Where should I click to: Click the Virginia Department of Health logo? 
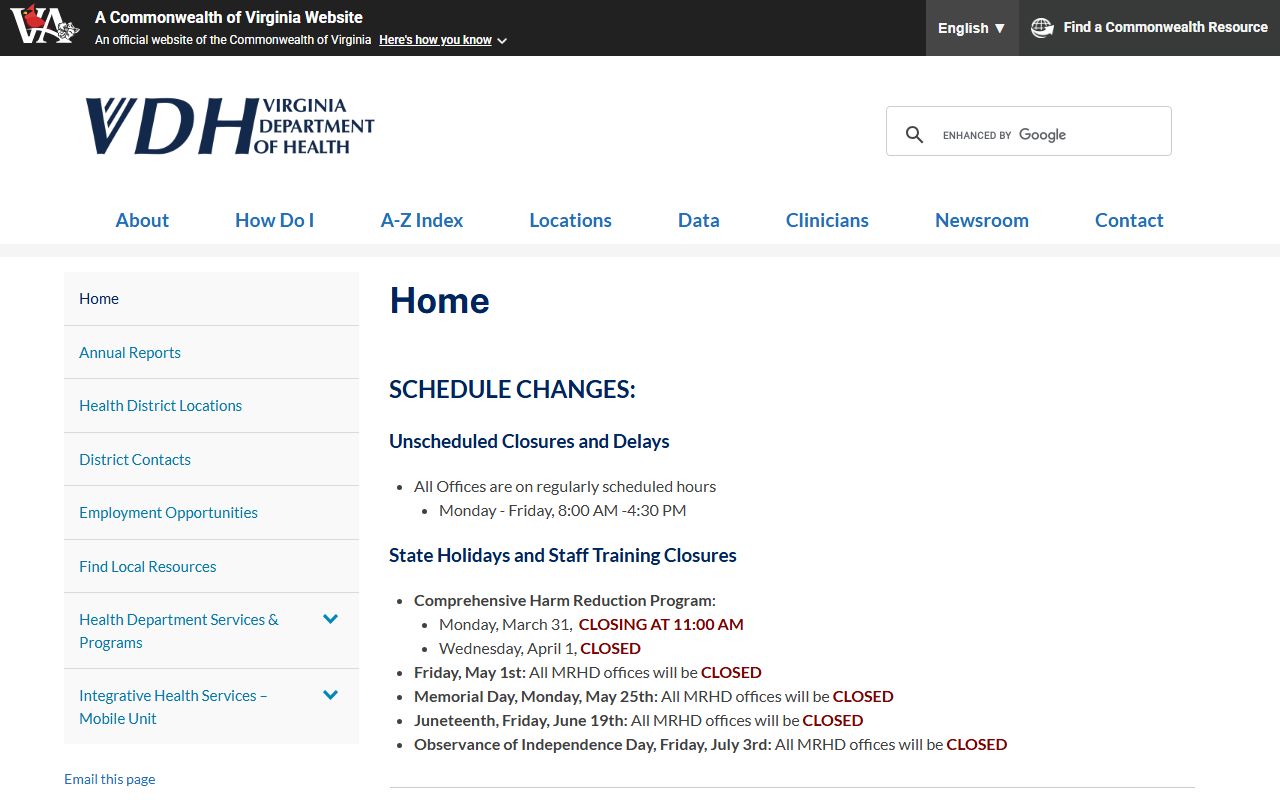click(229, 127)
